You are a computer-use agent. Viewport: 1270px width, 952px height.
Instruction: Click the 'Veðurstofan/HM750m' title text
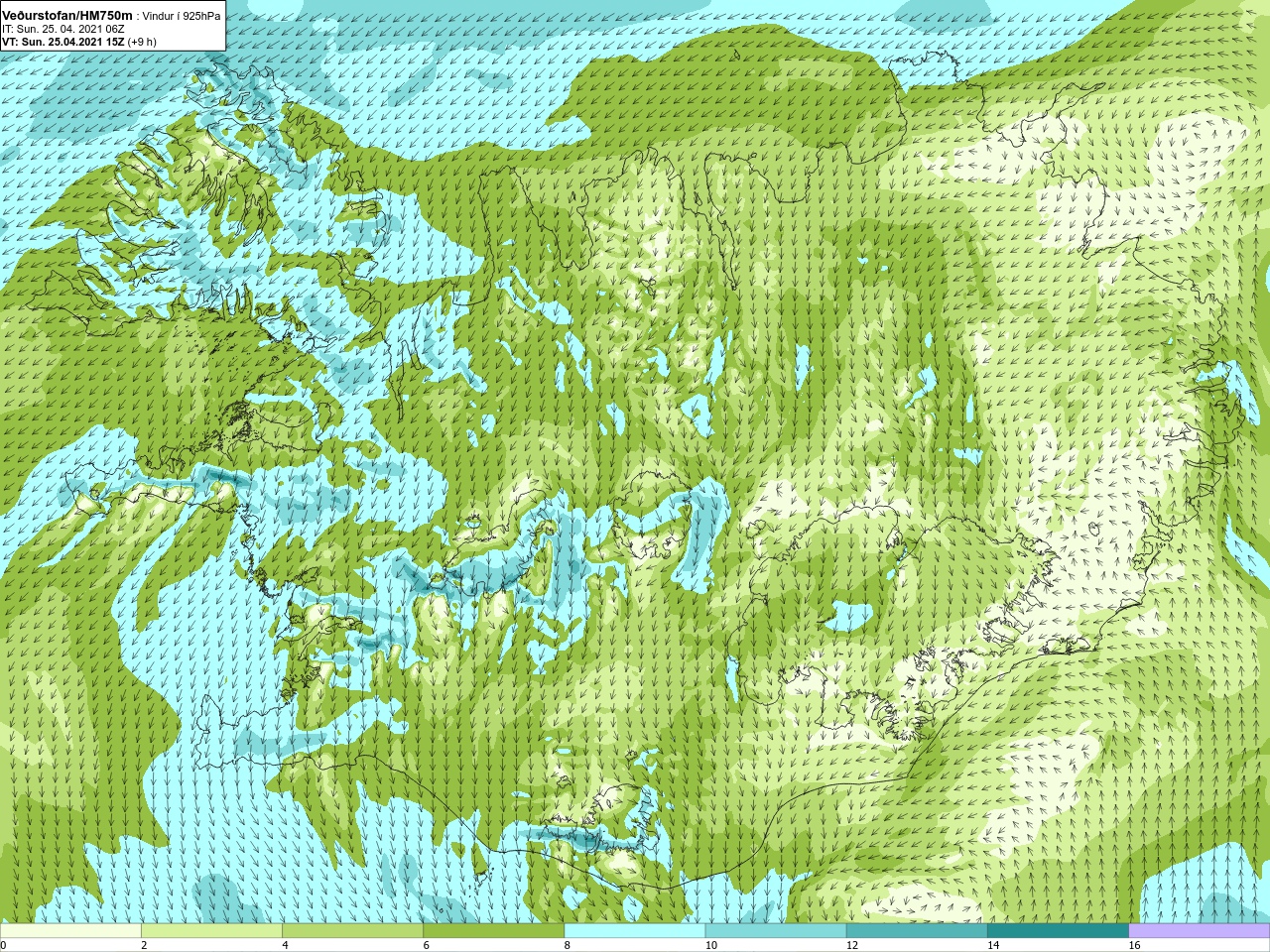67,16
